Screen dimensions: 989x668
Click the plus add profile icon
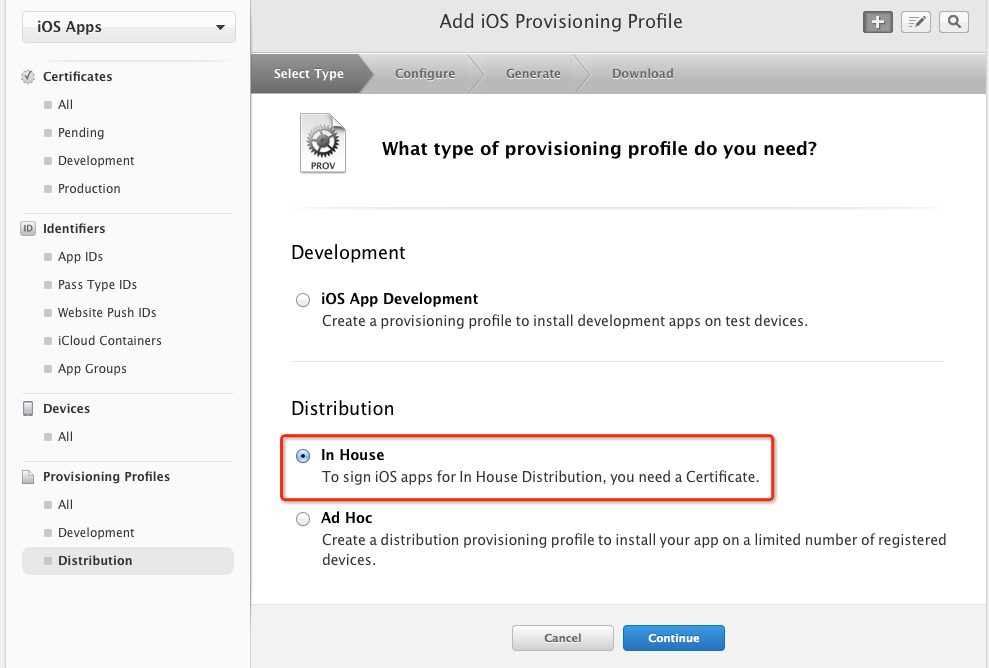[x=877, y=22]
